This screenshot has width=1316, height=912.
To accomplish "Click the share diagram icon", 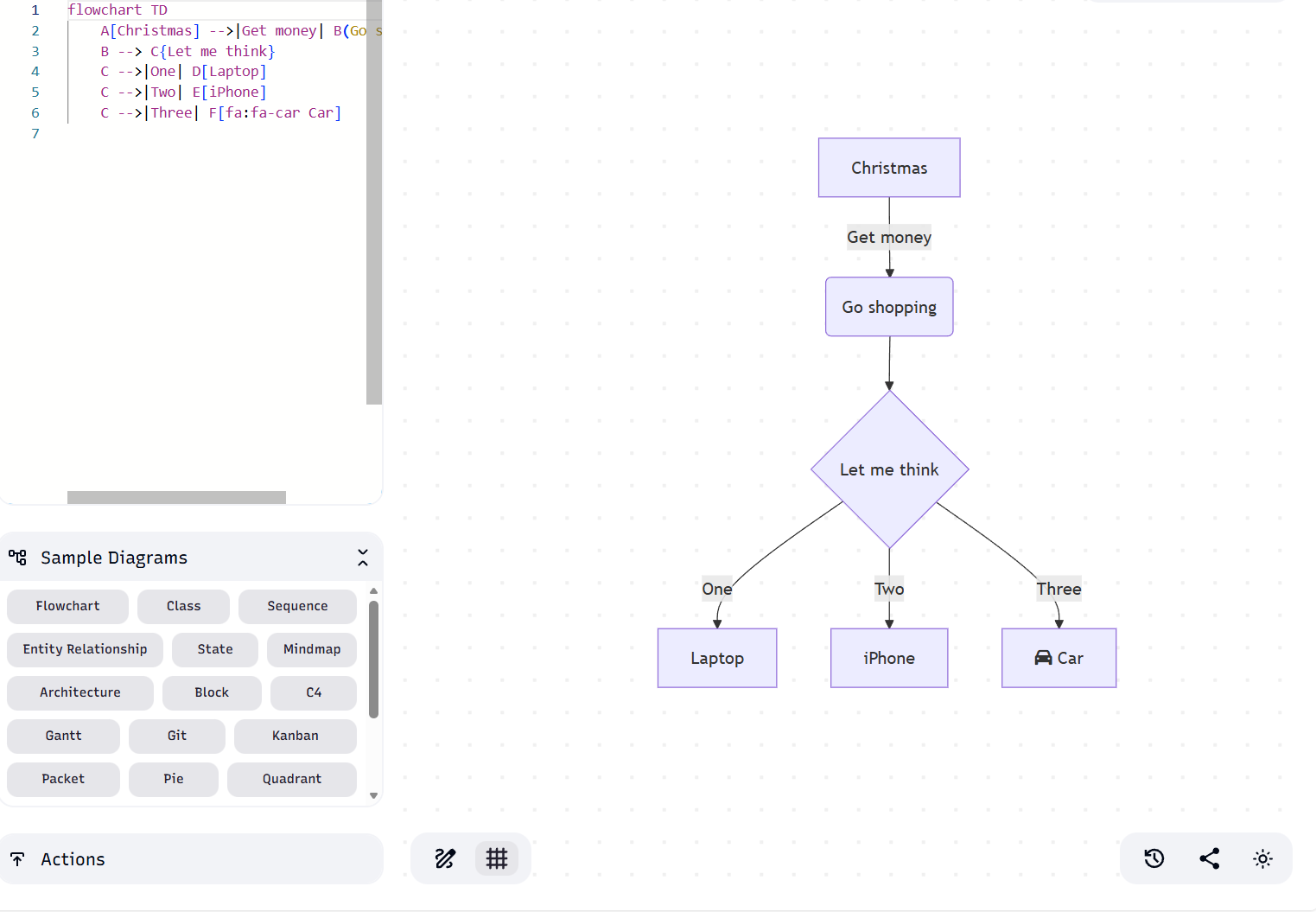I will point(1209,858).
